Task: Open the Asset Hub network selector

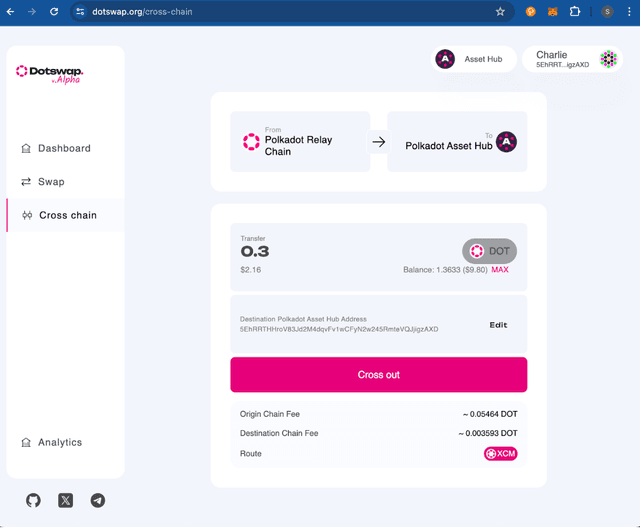Action: 473,59
